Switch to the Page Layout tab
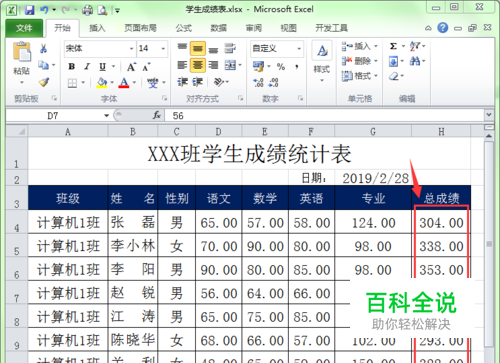This screenshot has height=363, width=500. (x=140, y=28)
